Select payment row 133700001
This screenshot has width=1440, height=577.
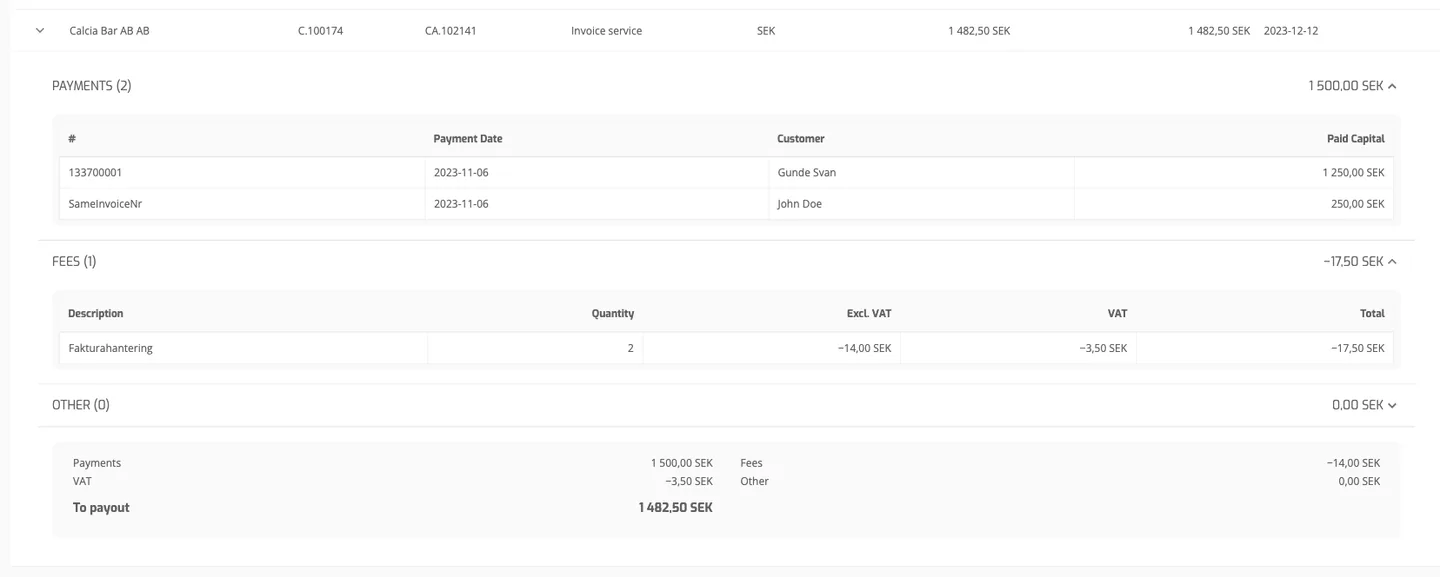click(x=726, y=173)
